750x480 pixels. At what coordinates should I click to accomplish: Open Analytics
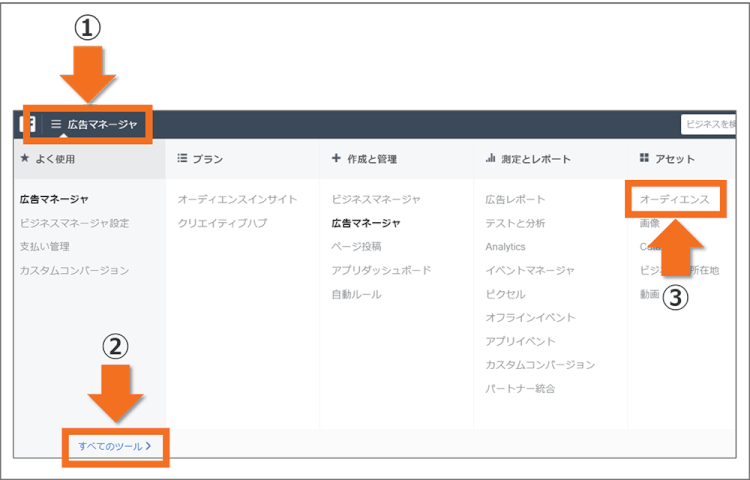505,247
